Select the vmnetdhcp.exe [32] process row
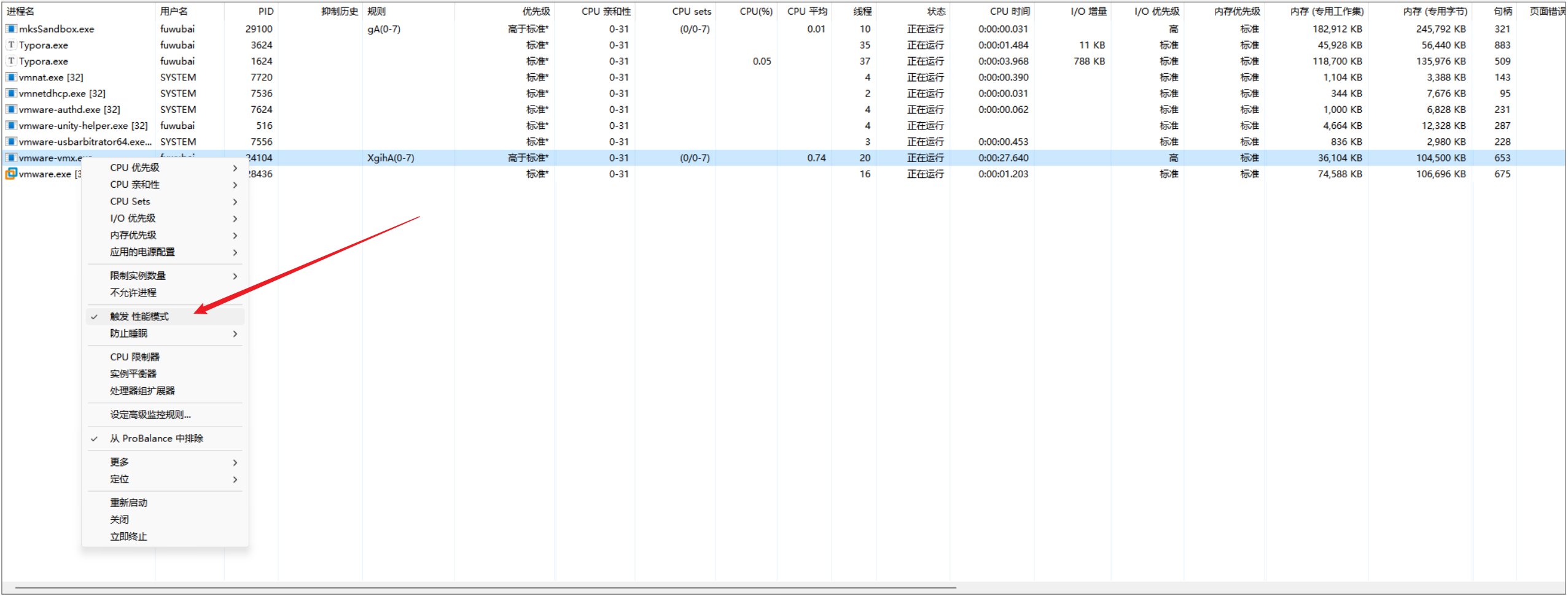The width and height of the screenshot is (1568, 596). tap(784, 93)
